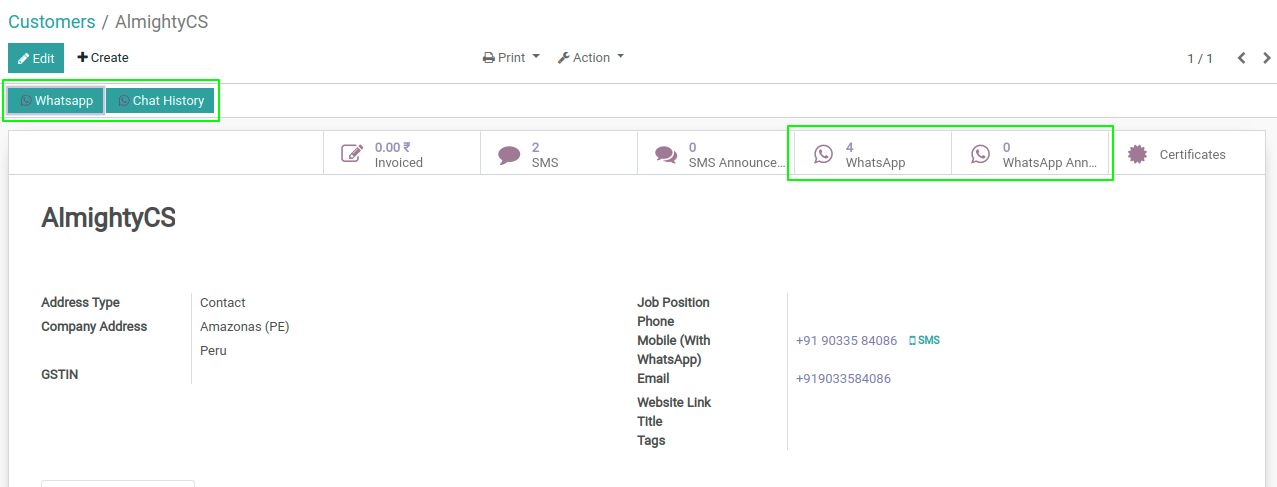This screenshot has width=1277, height=487.
Task: Expand the Action dropdown menu
Action: tap(590, 58)
